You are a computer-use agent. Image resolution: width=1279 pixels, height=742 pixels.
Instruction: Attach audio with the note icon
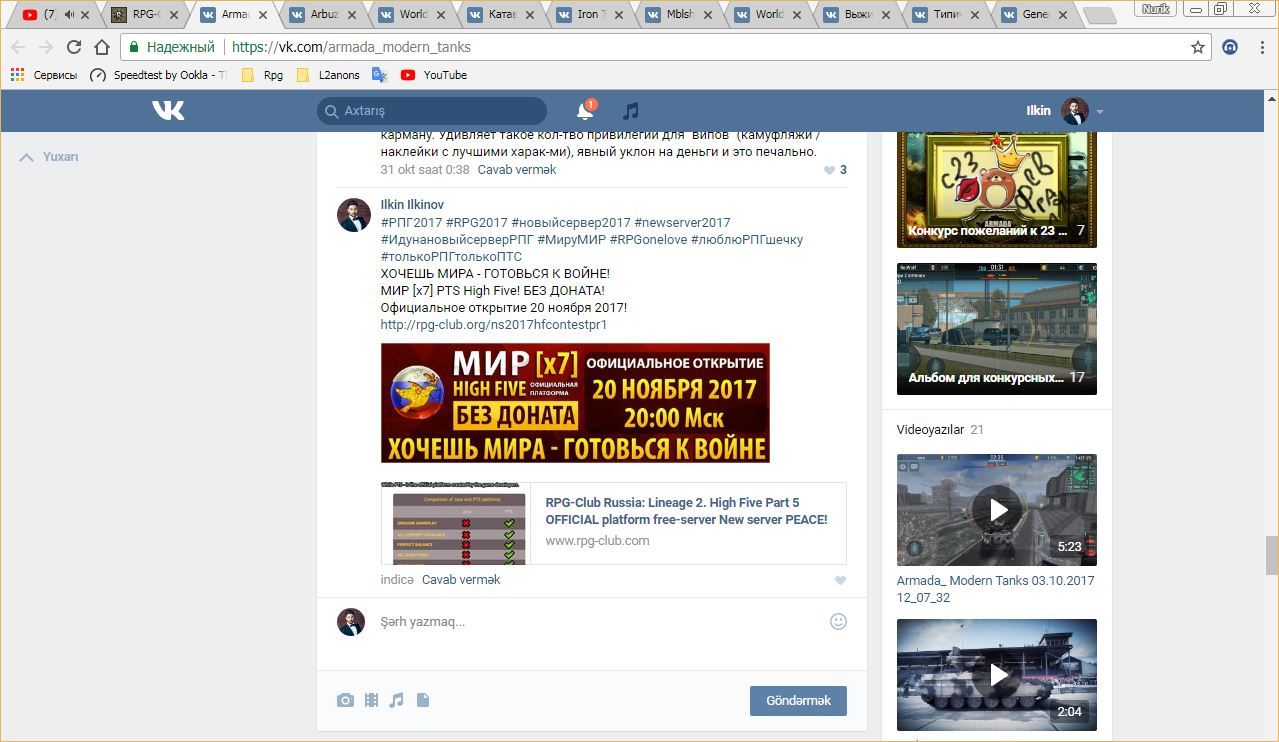(396, 700)
